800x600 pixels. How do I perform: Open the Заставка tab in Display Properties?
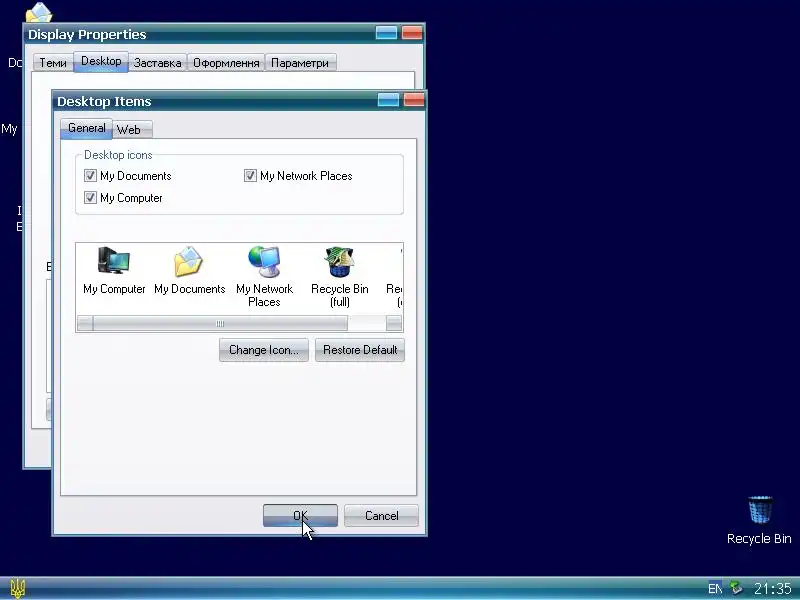(157, 63)
